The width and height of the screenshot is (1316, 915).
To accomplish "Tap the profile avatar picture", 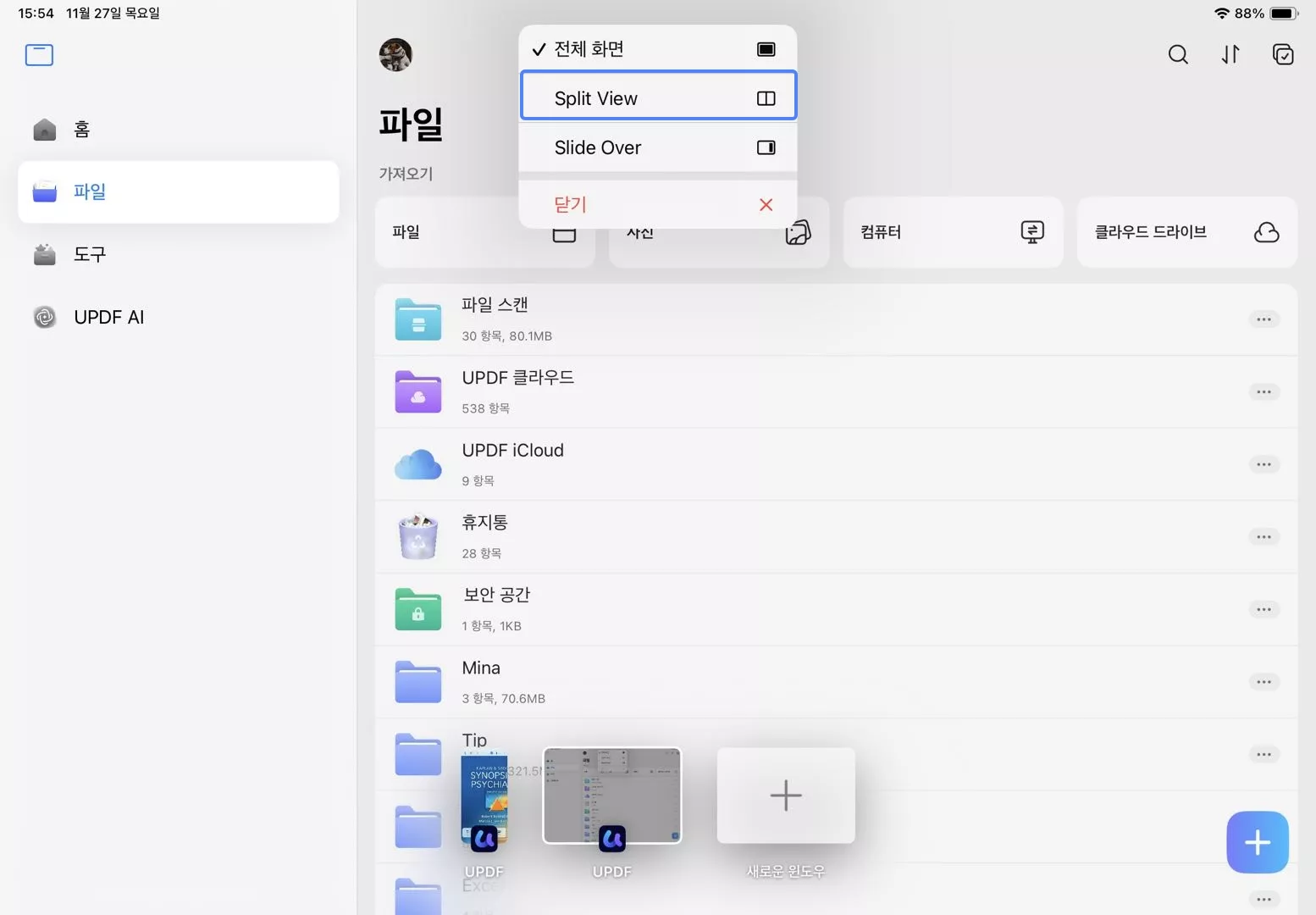I will pyautogui.click(x=395, y=54).
